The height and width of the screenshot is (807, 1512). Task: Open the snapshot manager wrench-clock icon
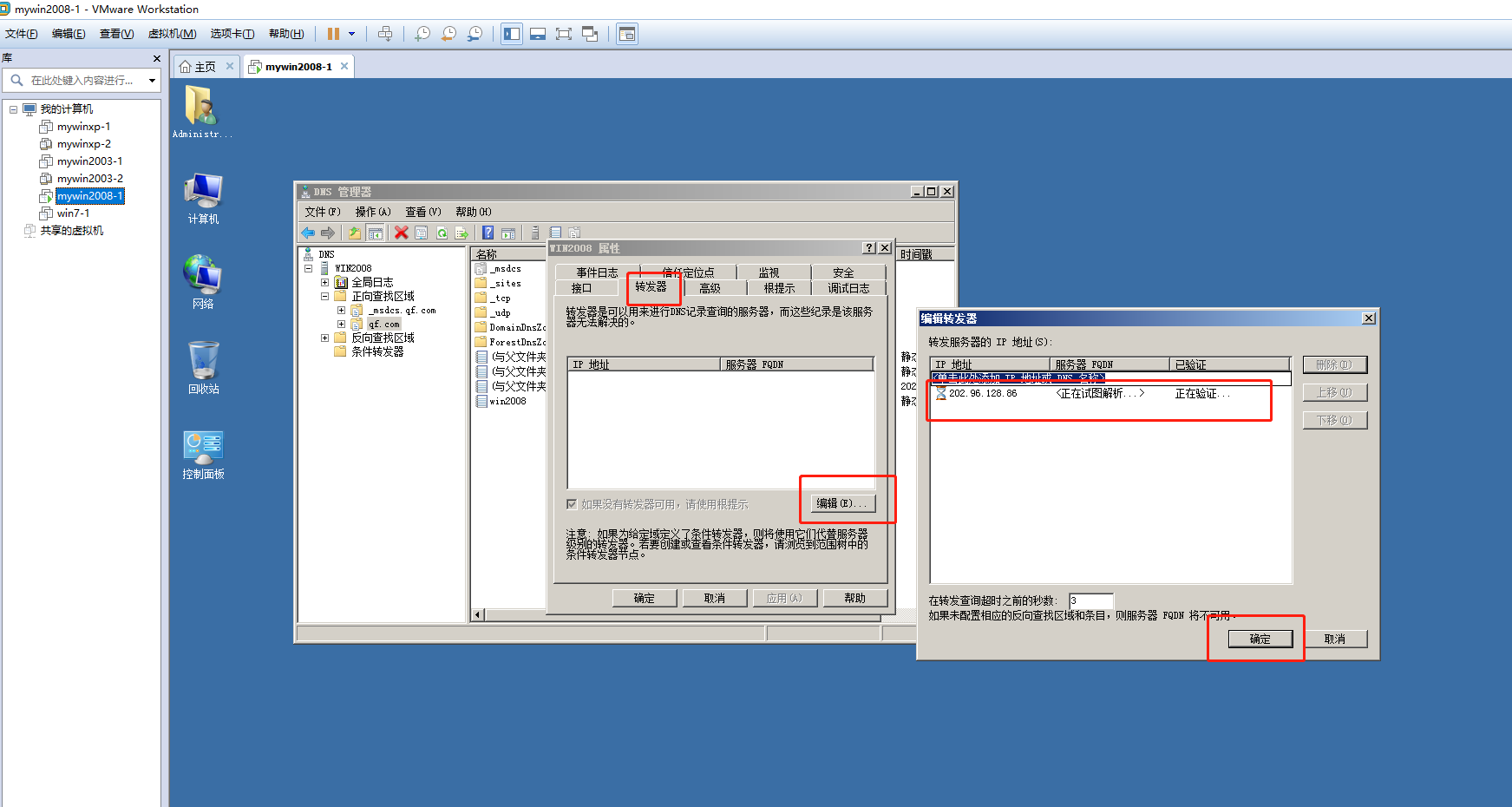[x=475, y=34]
